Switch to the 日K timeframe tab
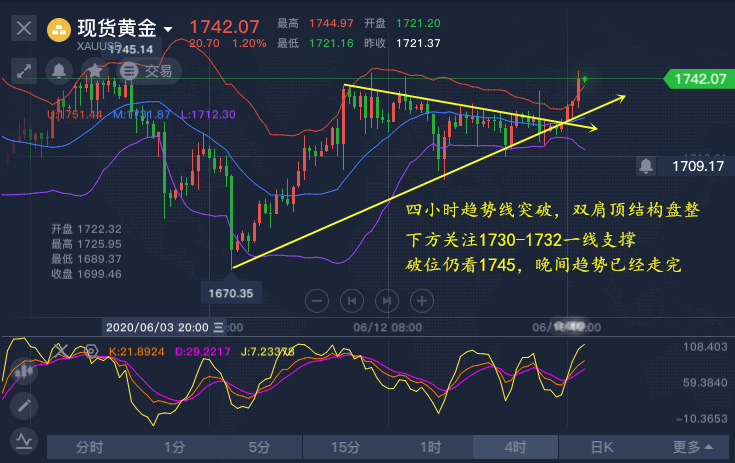The image size is (735, 463). coord(602,447)
